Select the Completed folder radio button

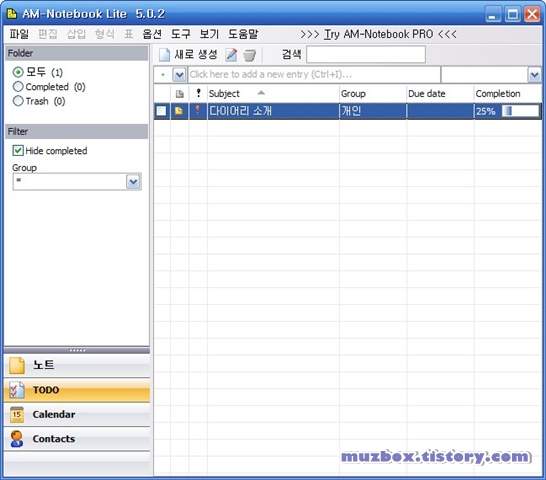[18, 86]
